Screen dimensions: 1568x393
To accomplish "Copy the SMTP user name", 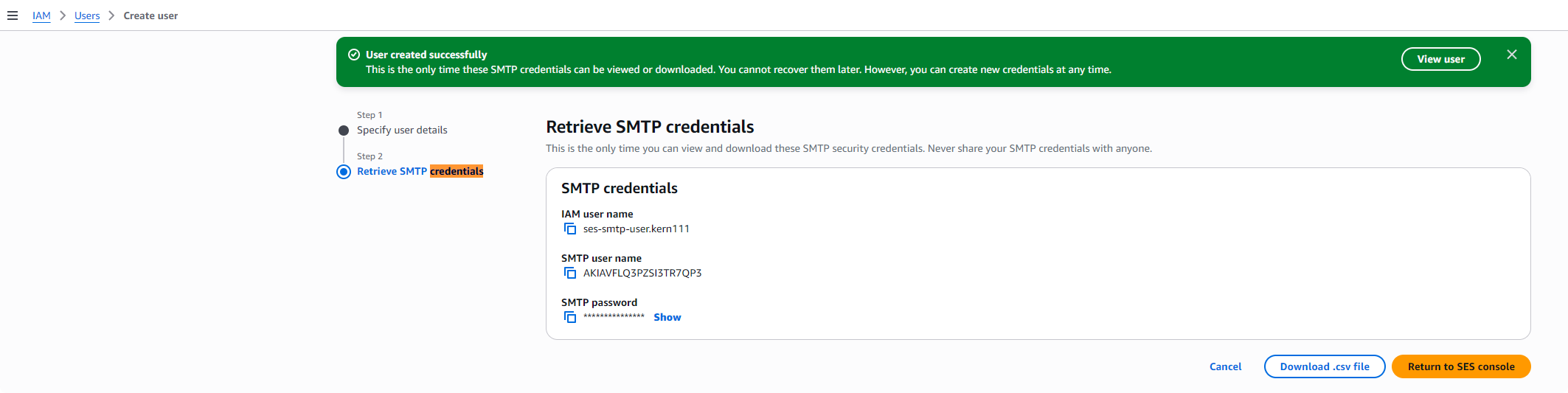I will click(570, 274).
